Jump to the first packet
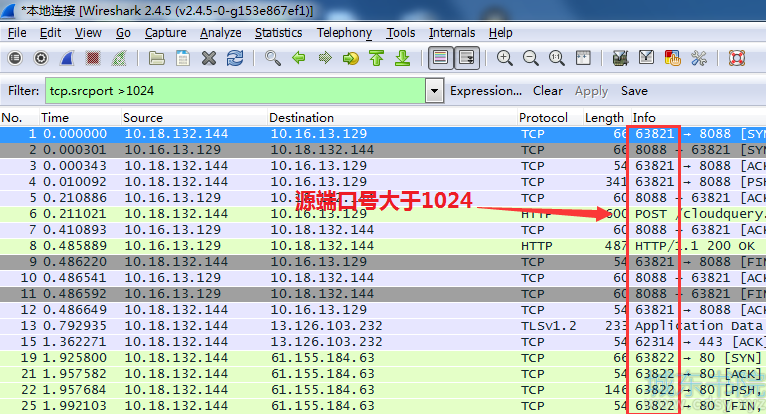This screenshot has width=766, height=414. tap(376, 59)
